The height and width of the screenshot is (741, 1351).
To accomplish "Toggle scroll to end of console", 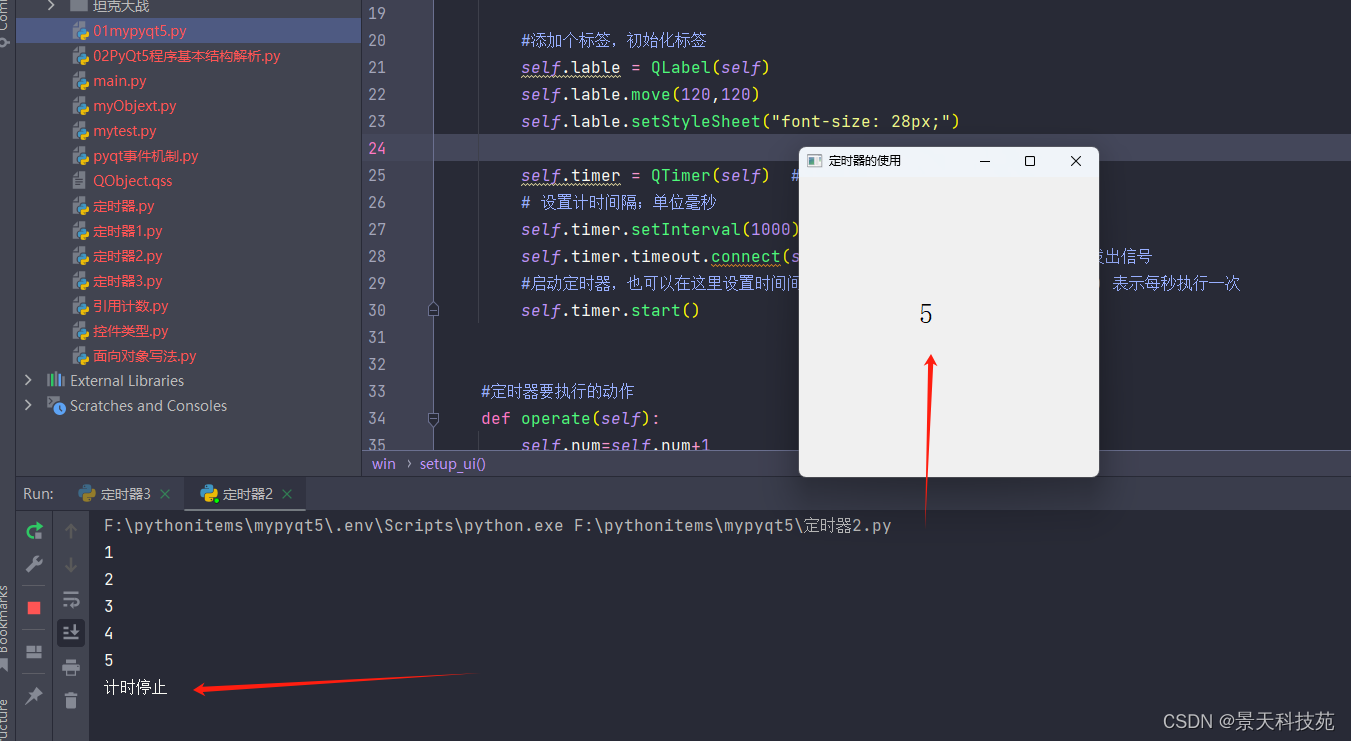I will pos(71,632).
